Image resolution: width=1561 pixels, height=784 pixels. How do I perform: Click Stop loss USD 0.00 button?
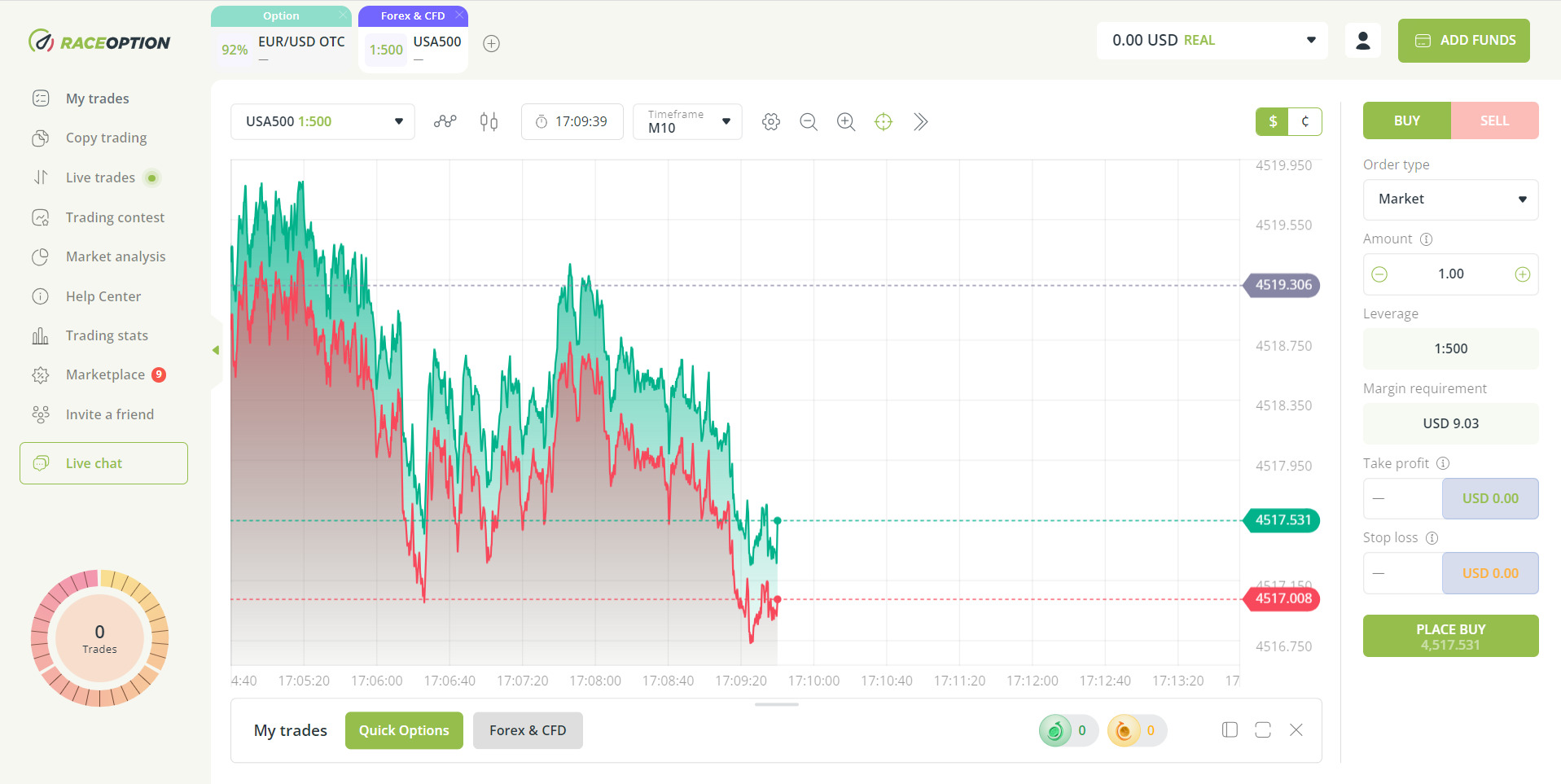point(1490,573)
